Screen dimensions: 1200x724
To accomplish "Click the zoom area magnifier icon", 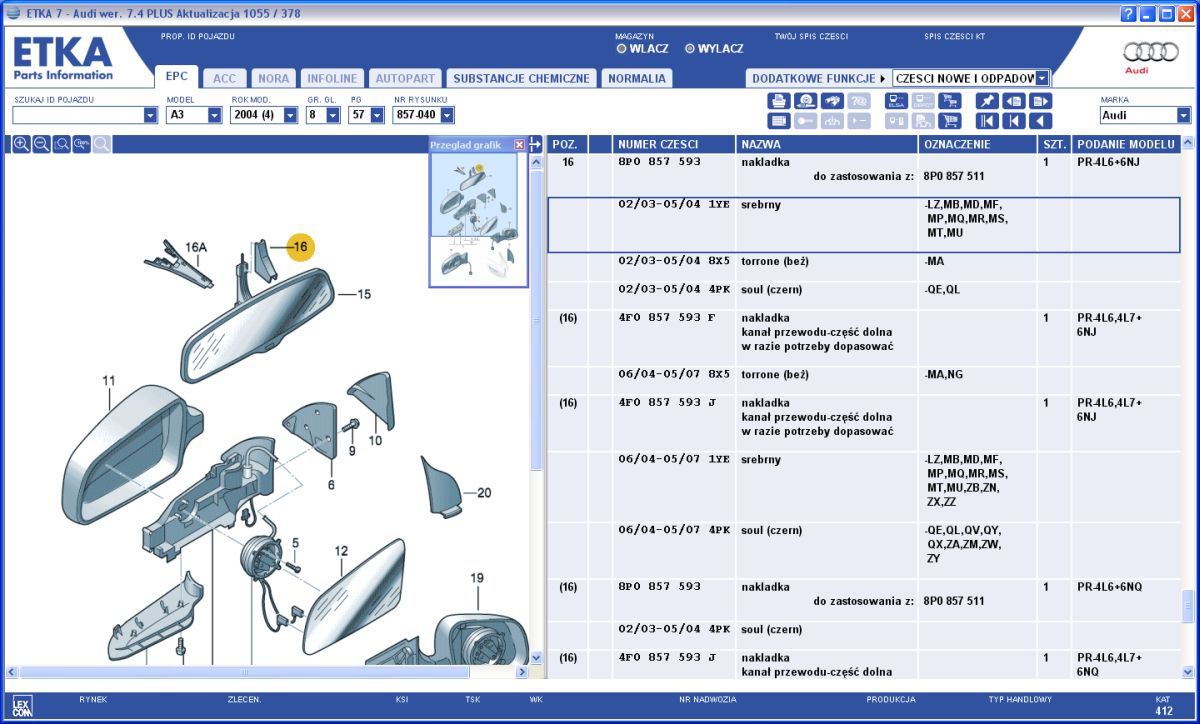I will pyautogui.click(x=61, y=144).
